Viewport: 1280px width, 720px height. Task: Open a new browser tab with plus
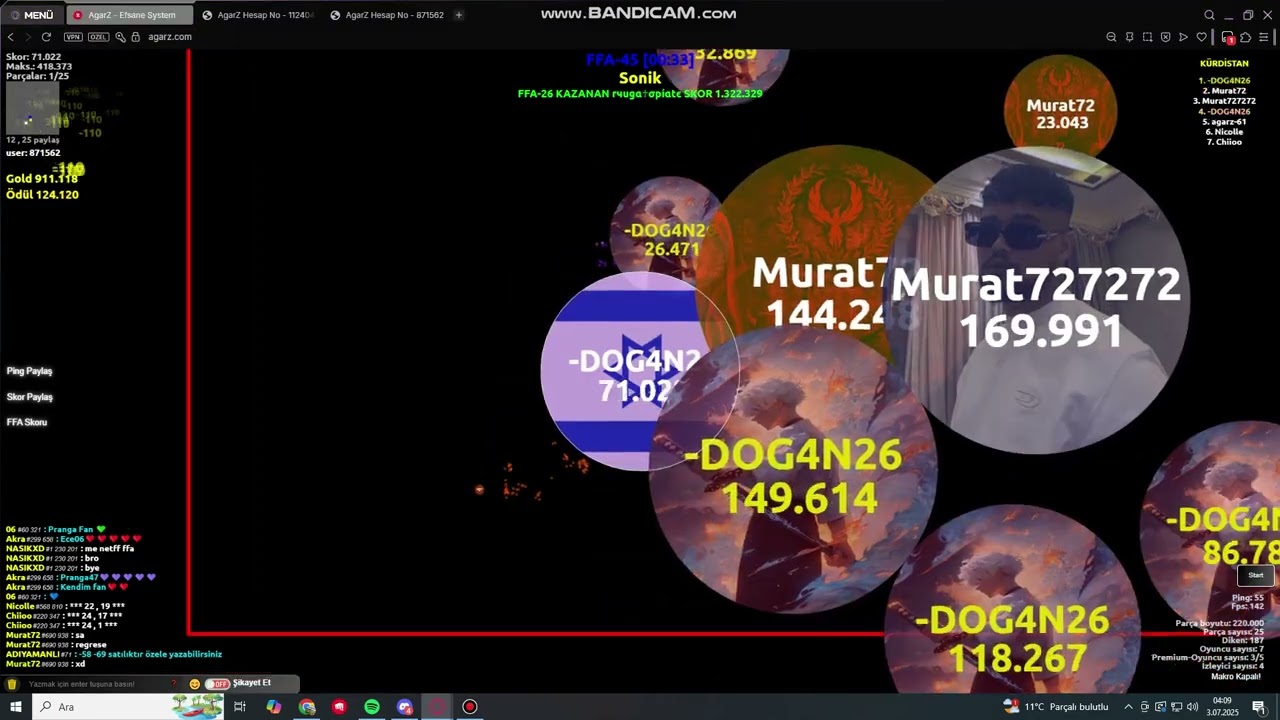[x=459, y=15]
